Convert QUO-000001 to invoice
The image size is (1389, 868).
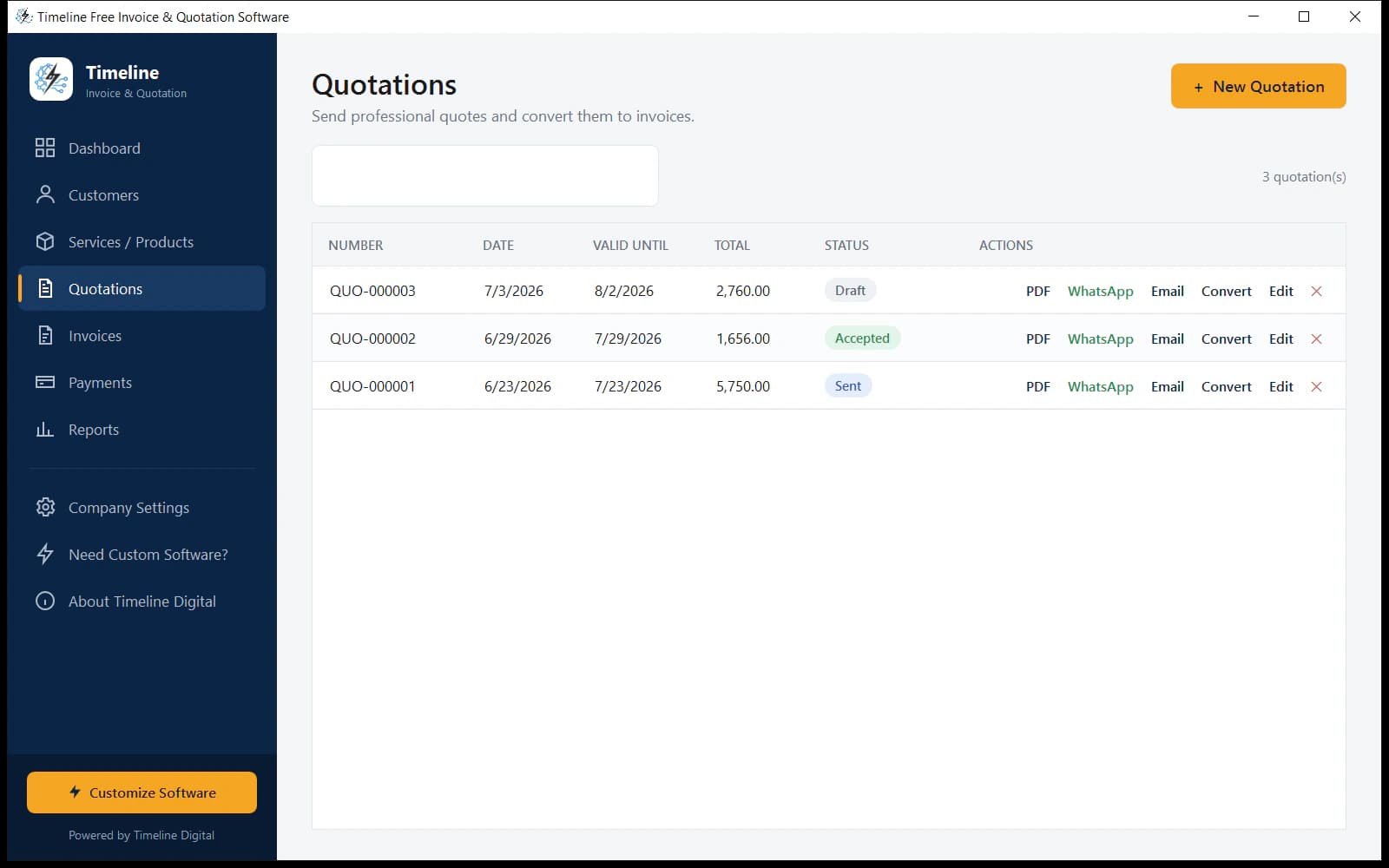point(1226,386)
